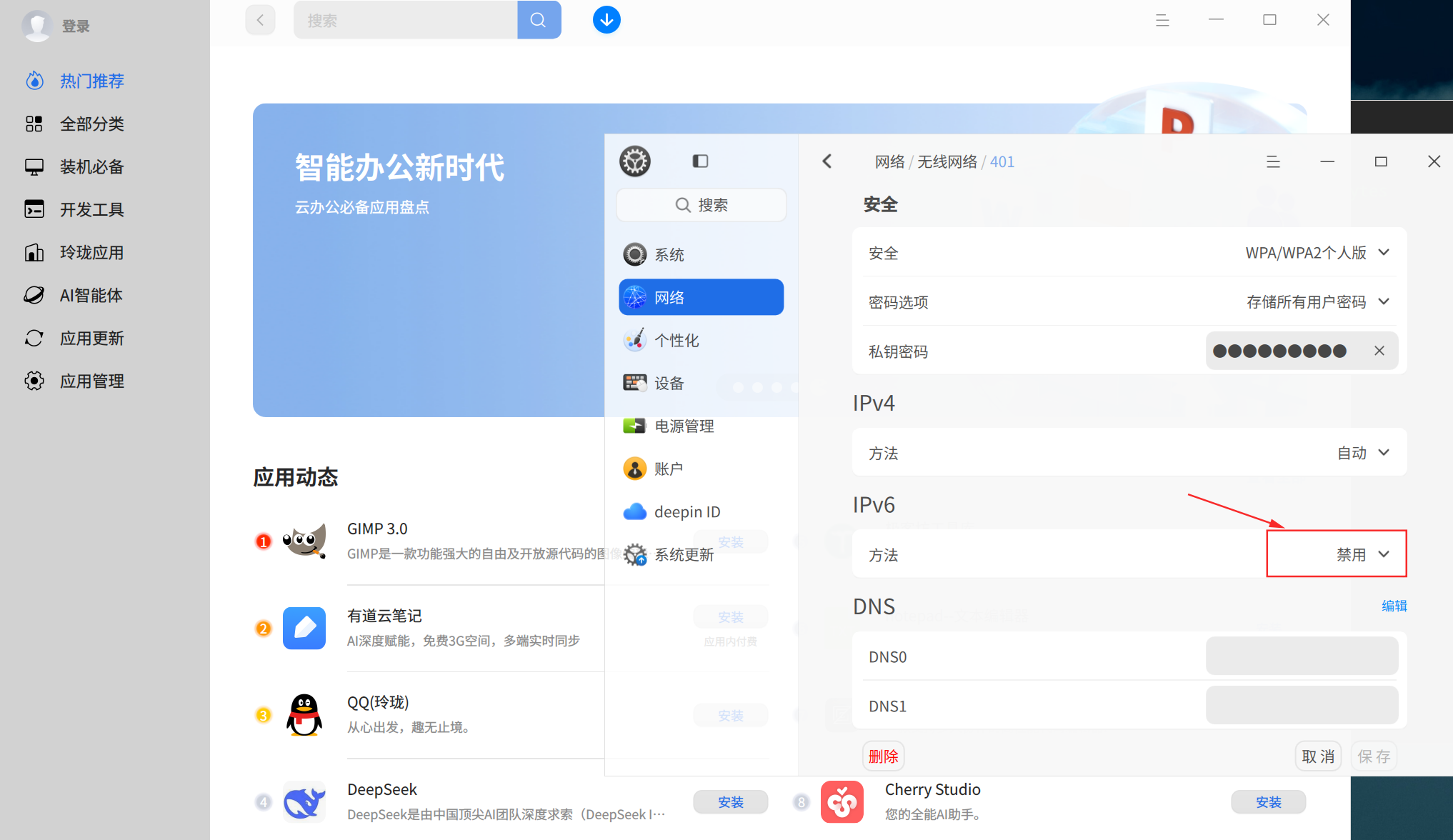Click the DNS0 input field
This screenshot has width=1453, height=840.
[1302, 656]
